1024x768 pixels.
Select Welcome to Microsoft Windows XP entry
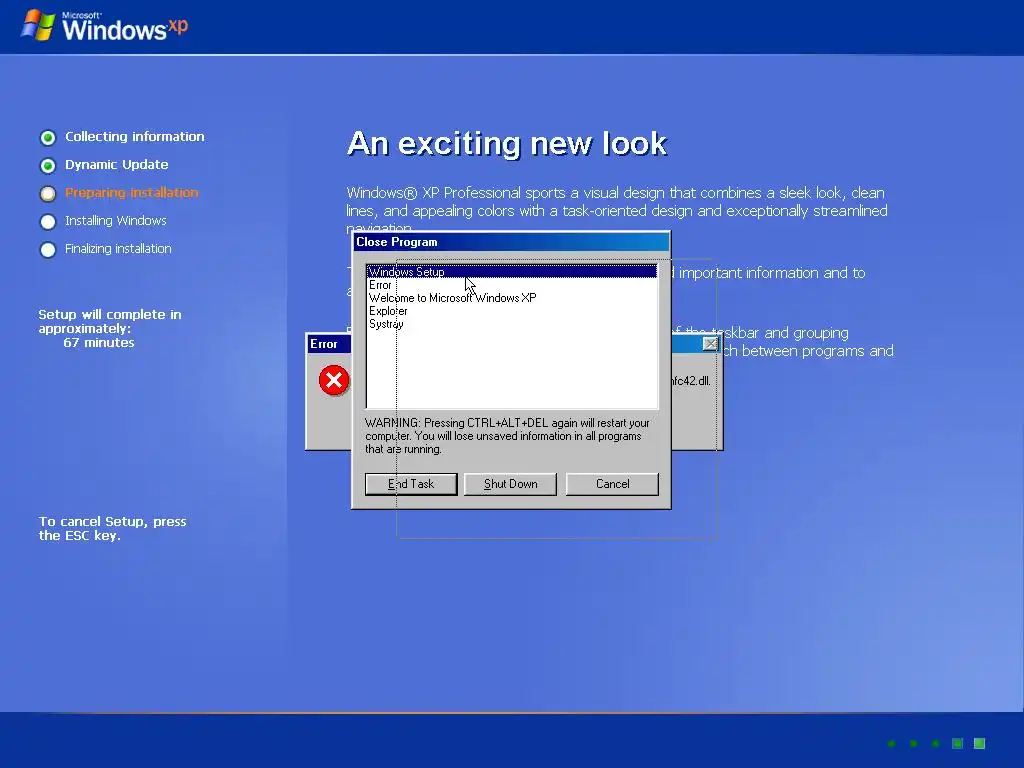511,298
